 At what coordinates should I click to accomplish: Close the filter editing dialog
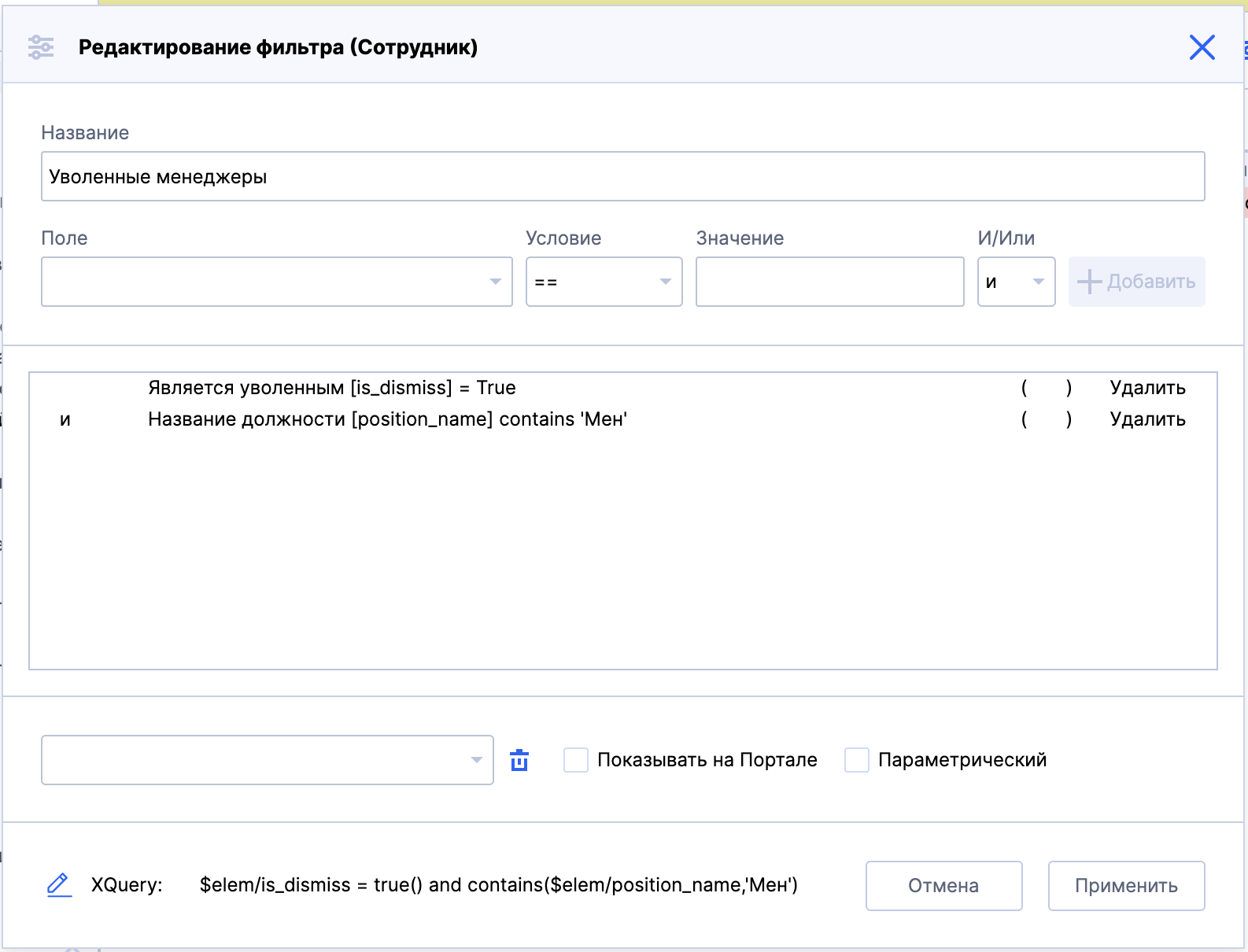tap(1202, 47)
